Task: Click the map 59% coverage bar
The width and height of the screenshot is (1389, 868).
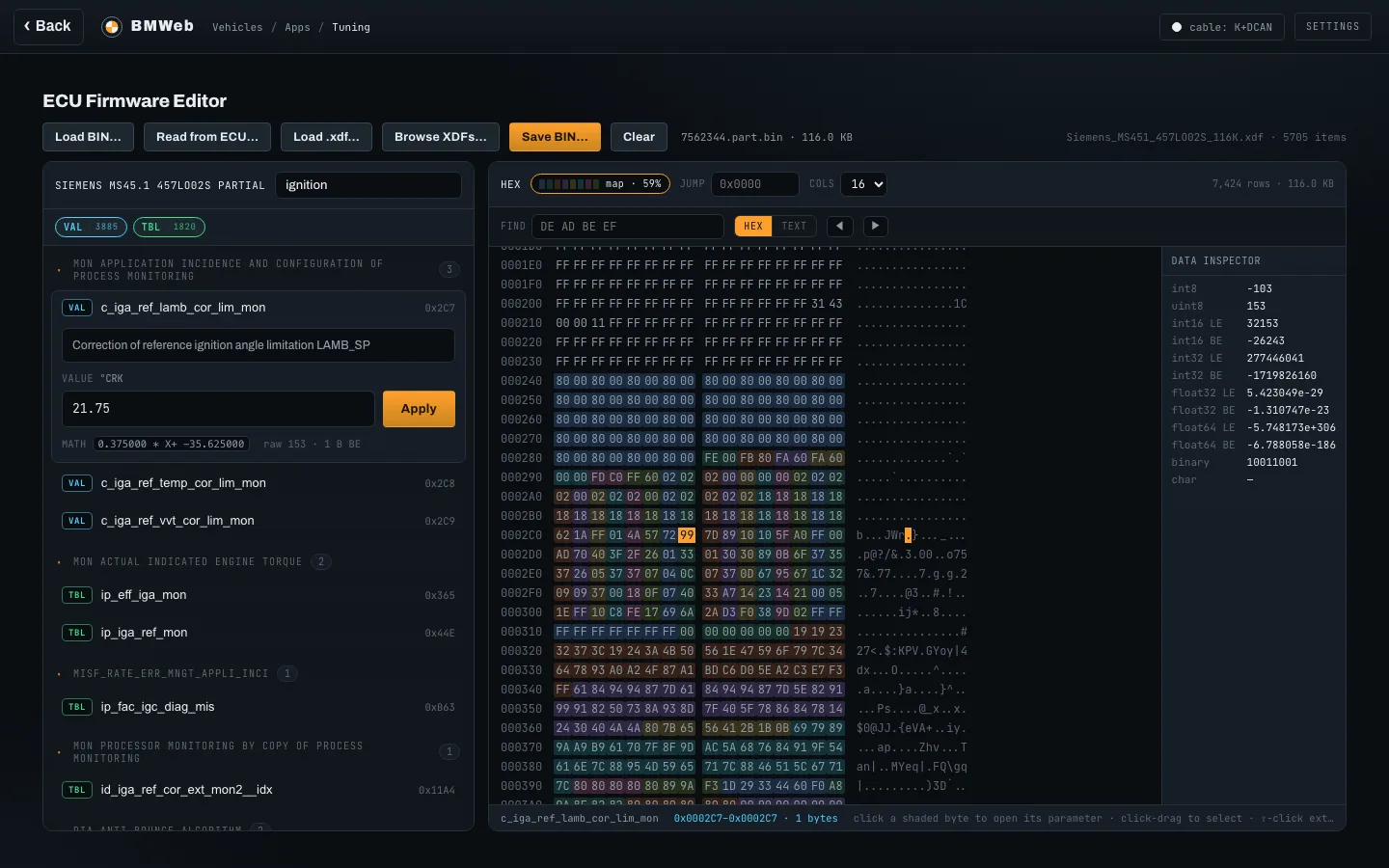Action: [x=601, y=183]
